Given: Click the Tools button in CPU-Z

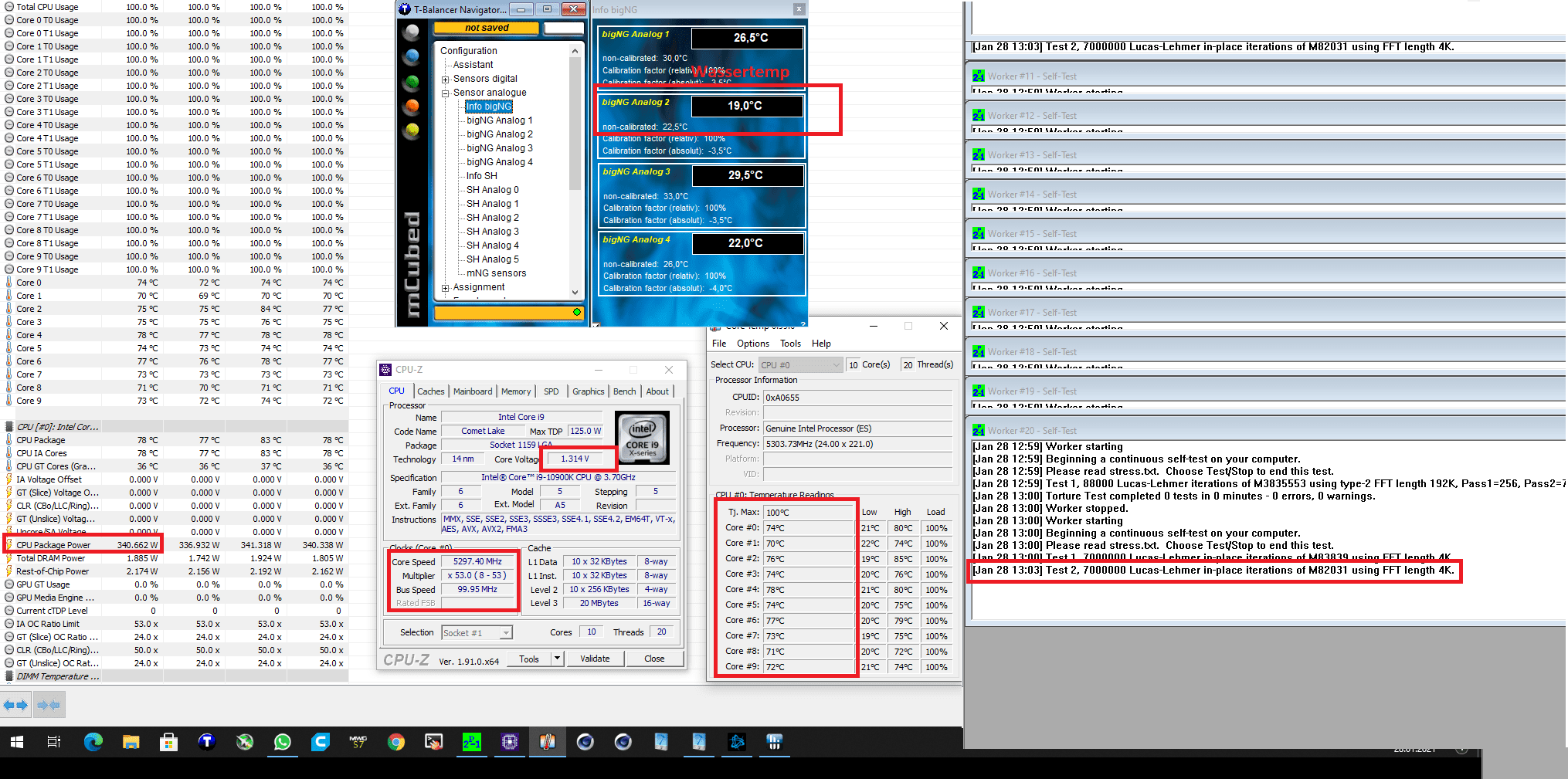Looking at the screenshot, I should click(x=529, y=659).
